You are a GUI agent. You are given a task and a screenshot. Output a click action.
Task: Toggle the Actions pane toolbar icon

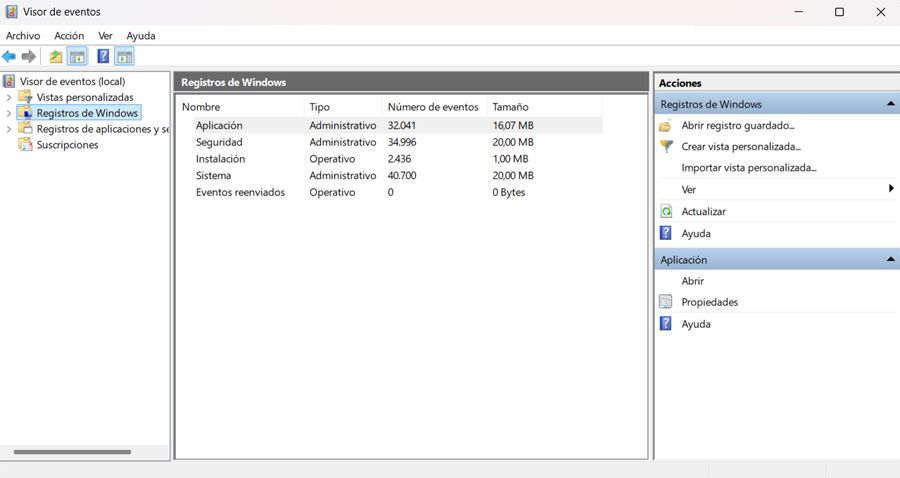pos(124,56)
